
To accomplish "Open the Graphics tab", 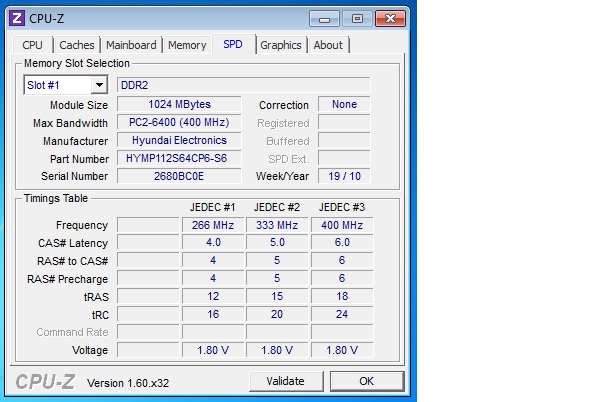I will click(x=281, y=45).
